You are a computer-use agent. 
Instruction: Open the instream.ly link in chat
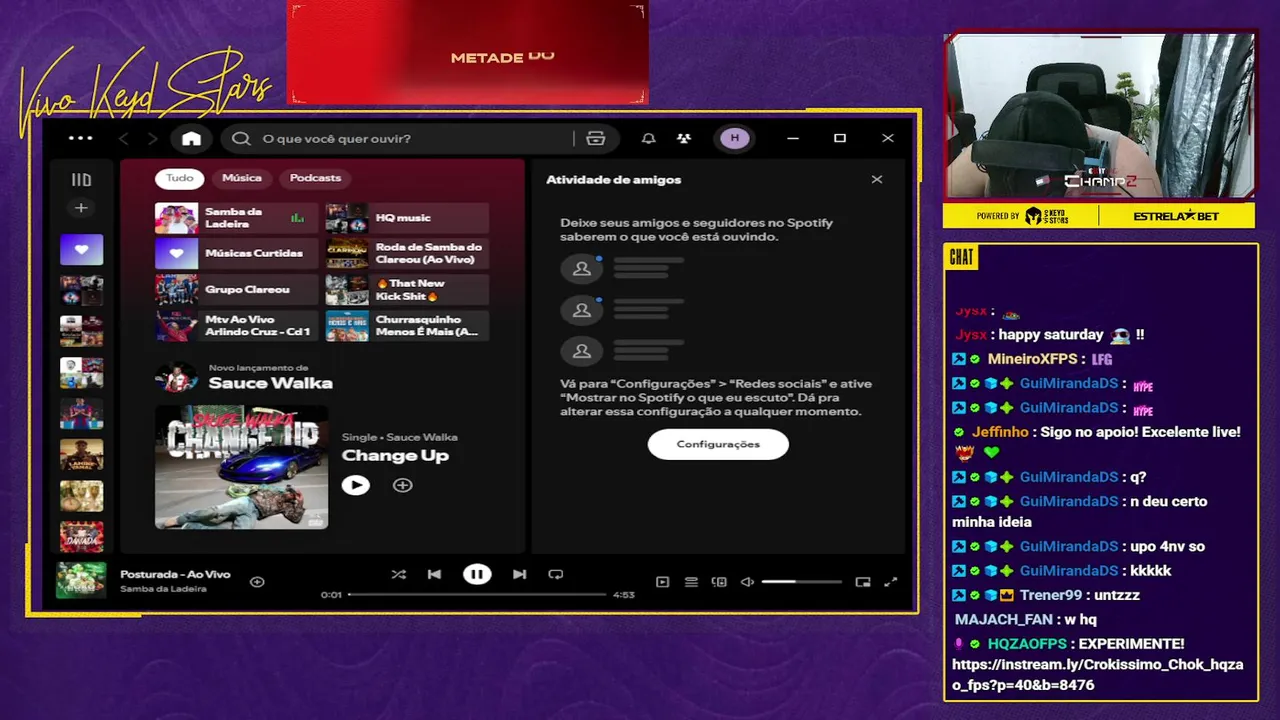pos(1098,675)
